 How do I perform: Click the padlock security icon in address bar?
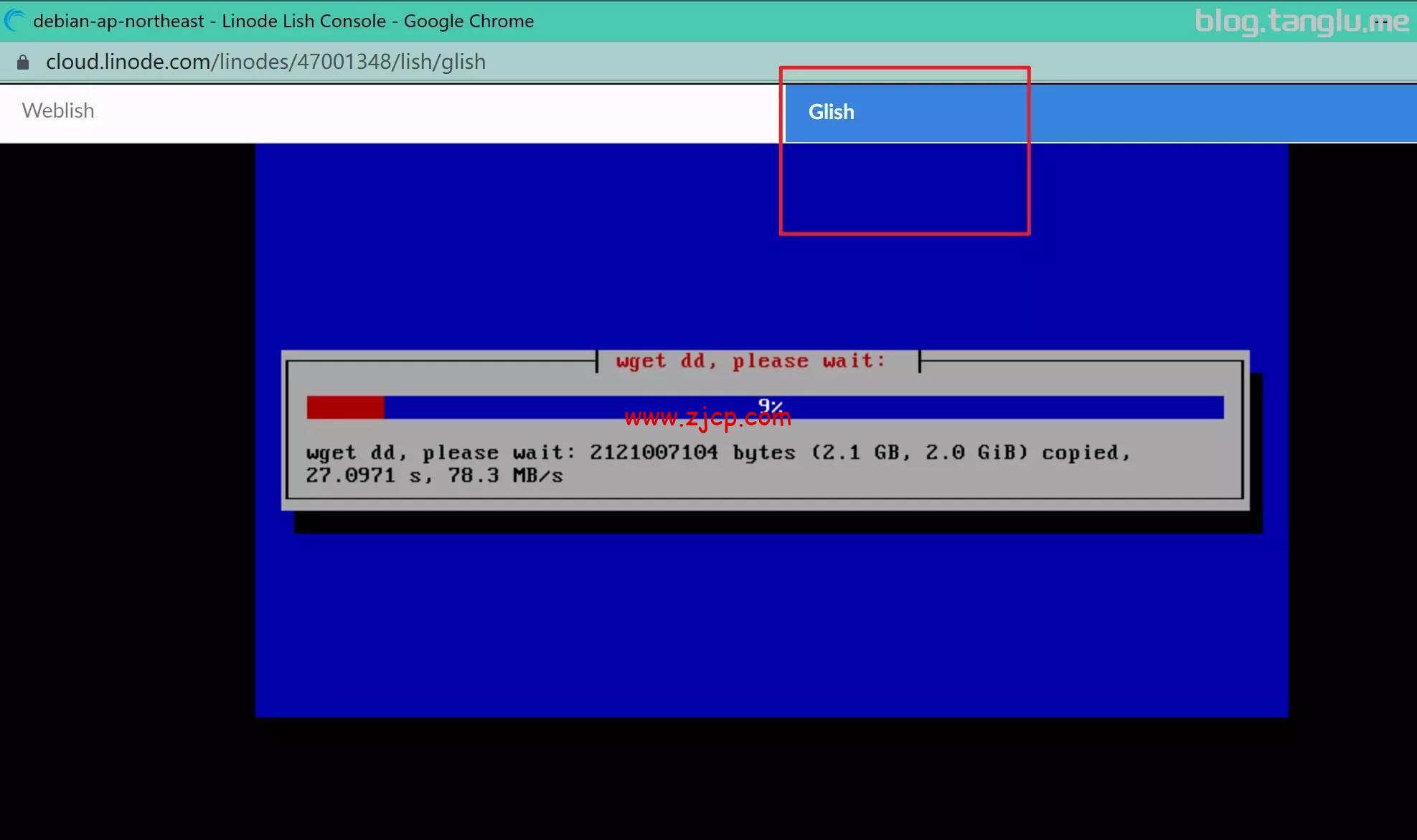click(22, 62)
